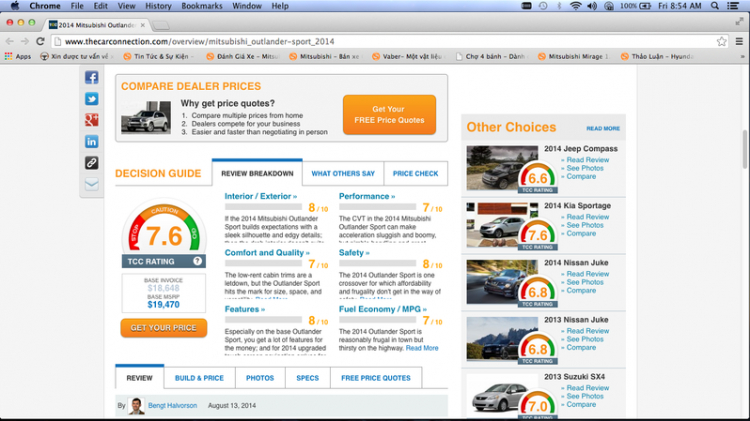Read Review for 2014 Jeep Compass

pos(587,160)
